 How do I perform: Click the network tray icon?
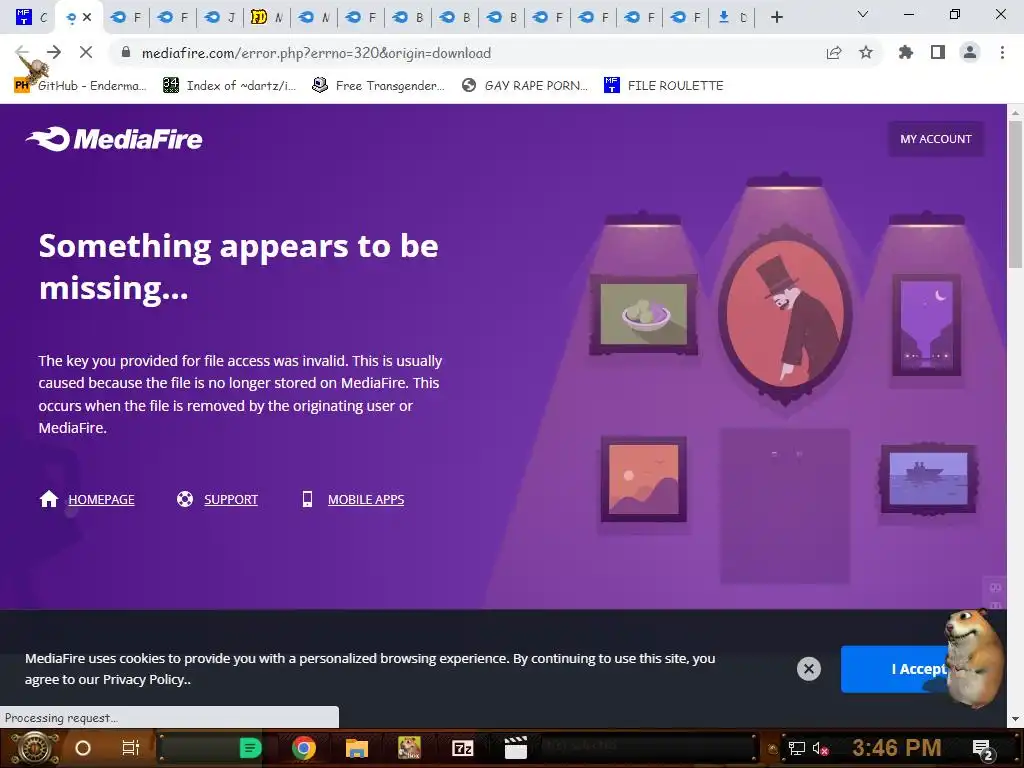pyautogui.click(x=796, y=748)
